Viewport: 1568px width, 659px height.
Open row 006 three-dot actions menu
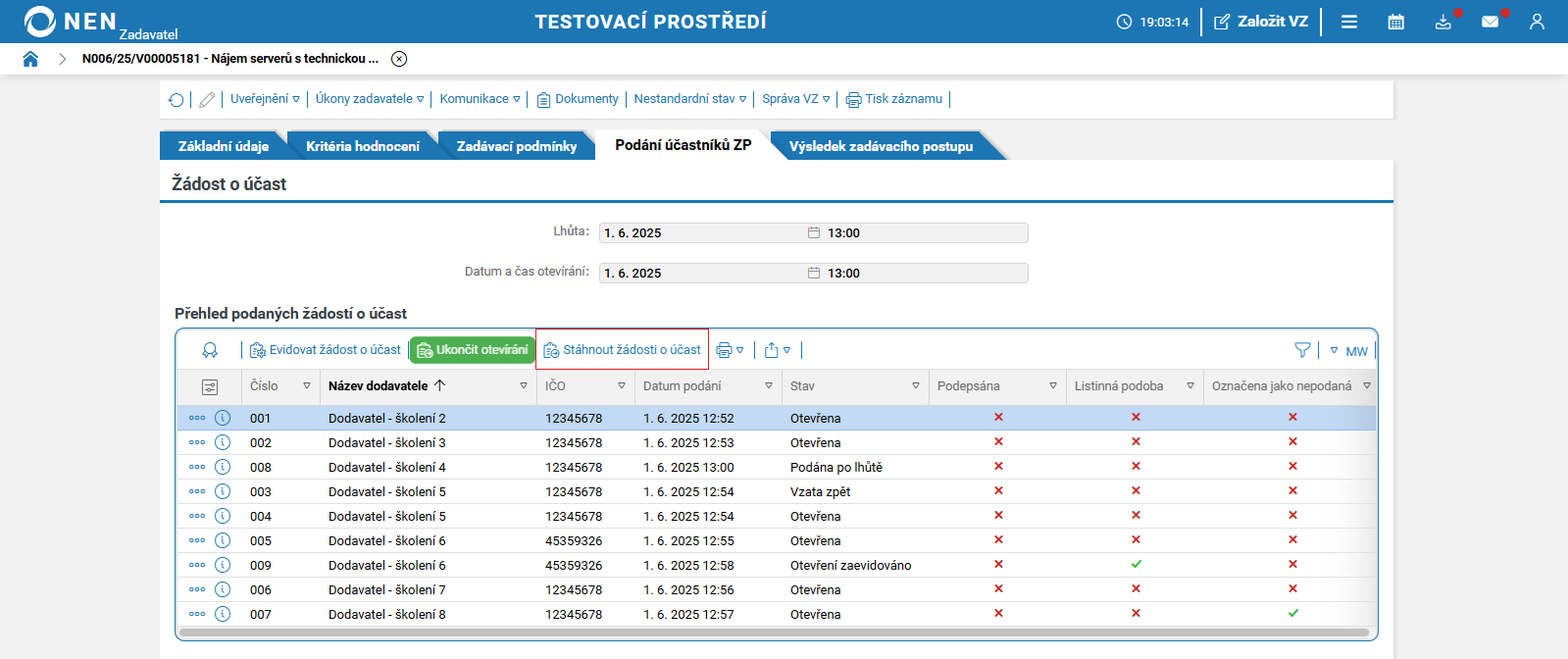point(197,589)
